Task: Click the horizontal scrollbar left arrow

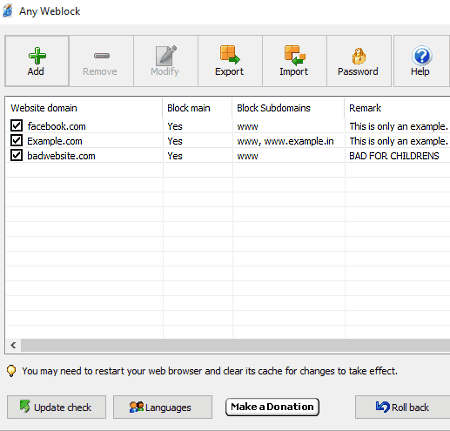Action: click(13, 345)
